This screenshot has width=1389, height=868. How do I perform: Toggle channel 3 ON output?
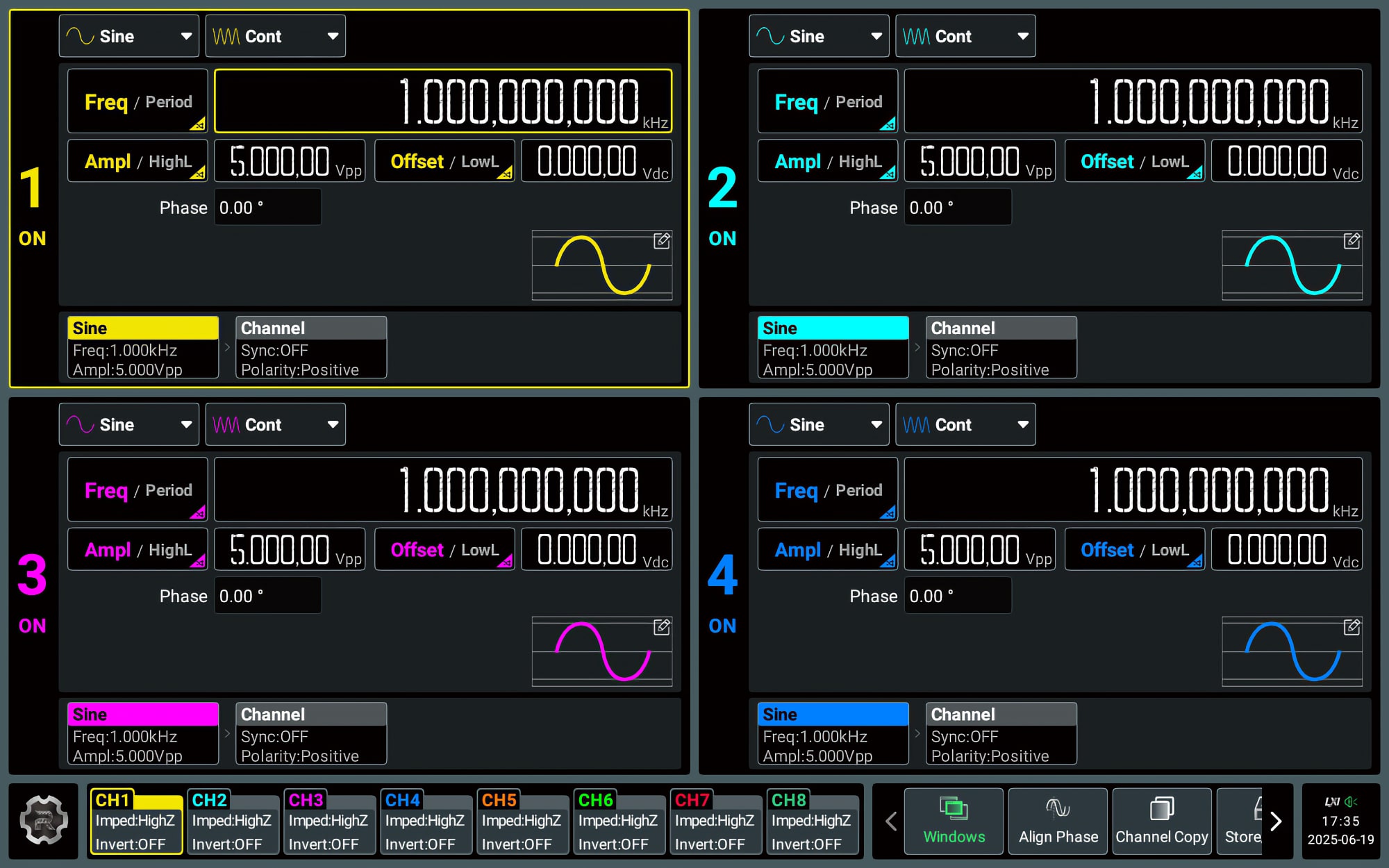pyautogui.click(x=32, y=626)
